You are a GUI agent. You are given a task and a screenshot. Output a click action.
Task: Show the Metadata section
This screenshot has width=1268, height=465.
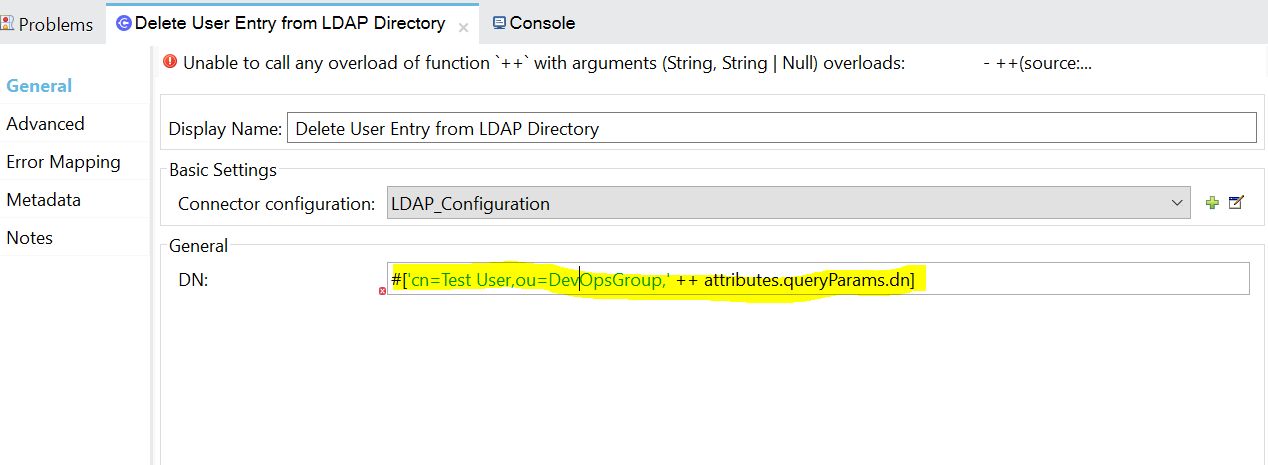(x=43, y=200)
